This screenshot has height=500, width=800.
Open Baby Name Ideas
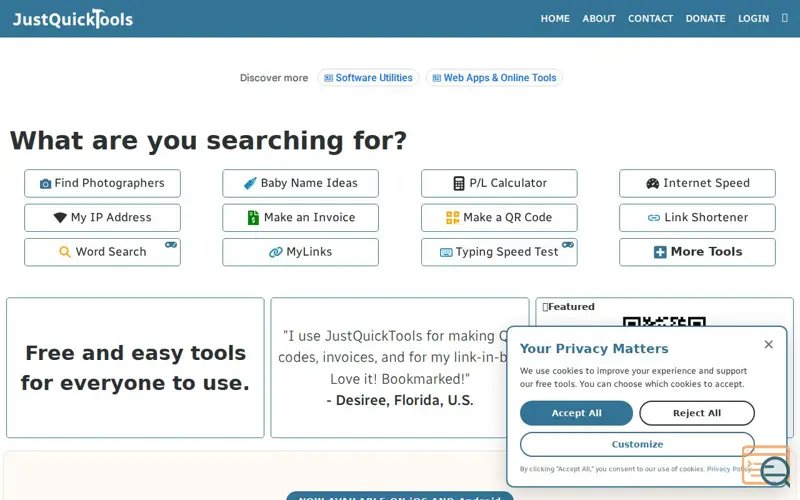coord(300,183)
